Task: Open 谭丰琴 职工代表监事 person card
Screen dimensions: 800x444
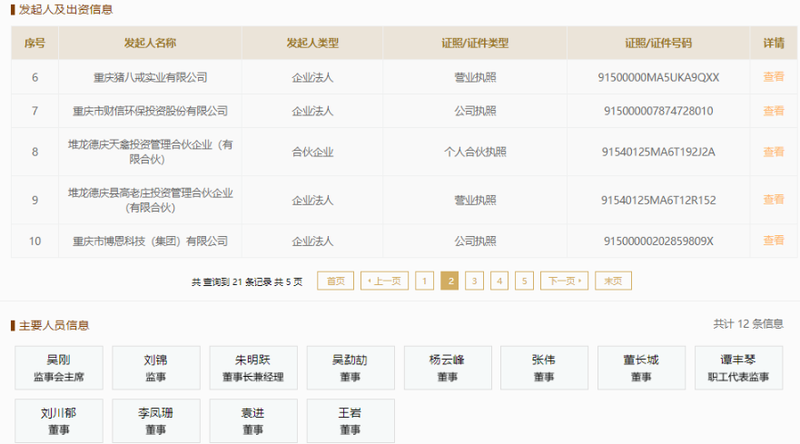Action: [738, 368]
